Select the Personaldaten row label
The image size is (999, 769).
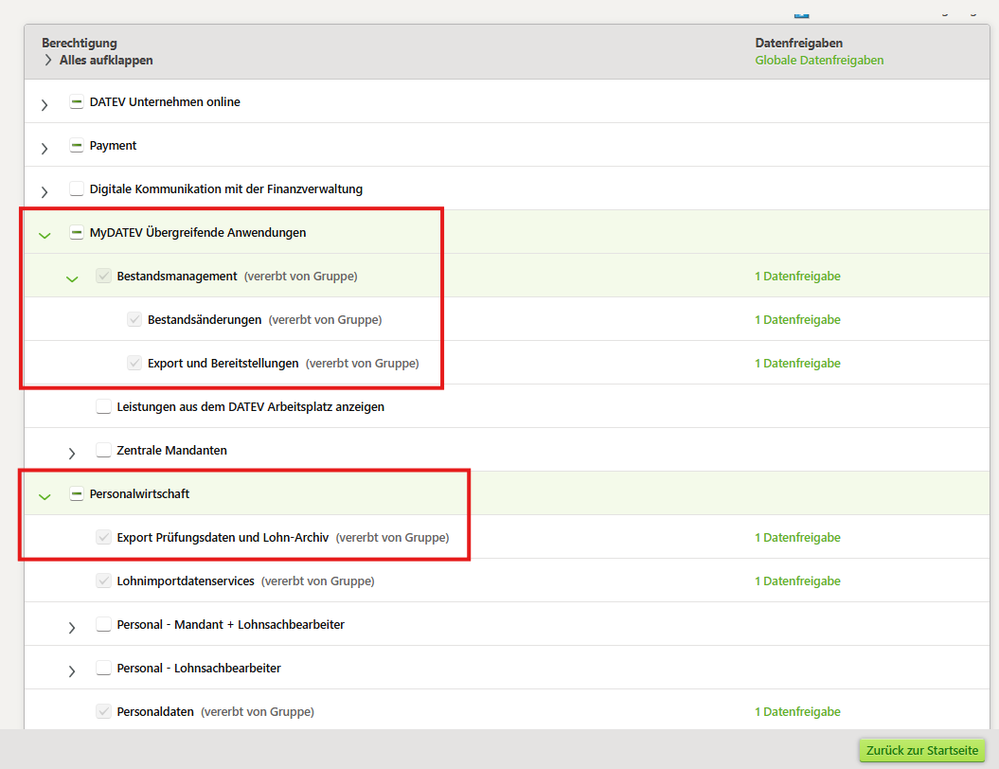click(155, 711)
